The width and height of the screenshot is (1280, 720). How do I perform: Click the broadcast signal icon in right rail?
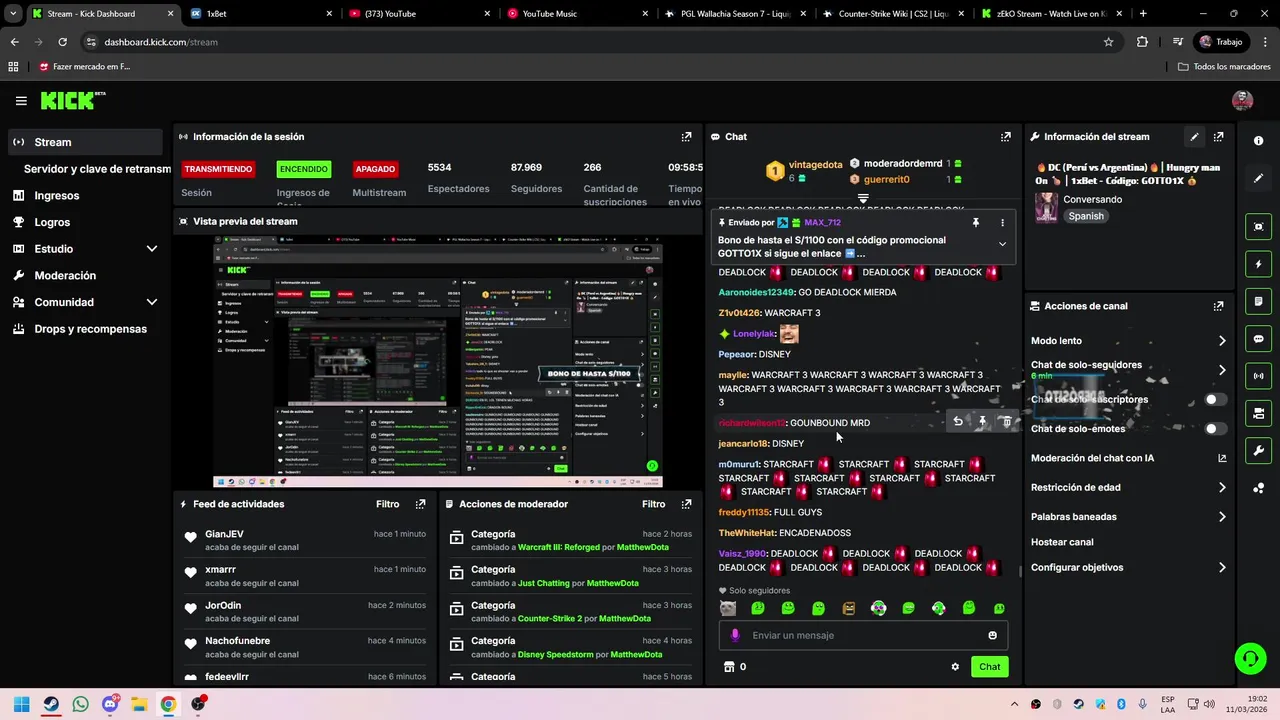1258,376
